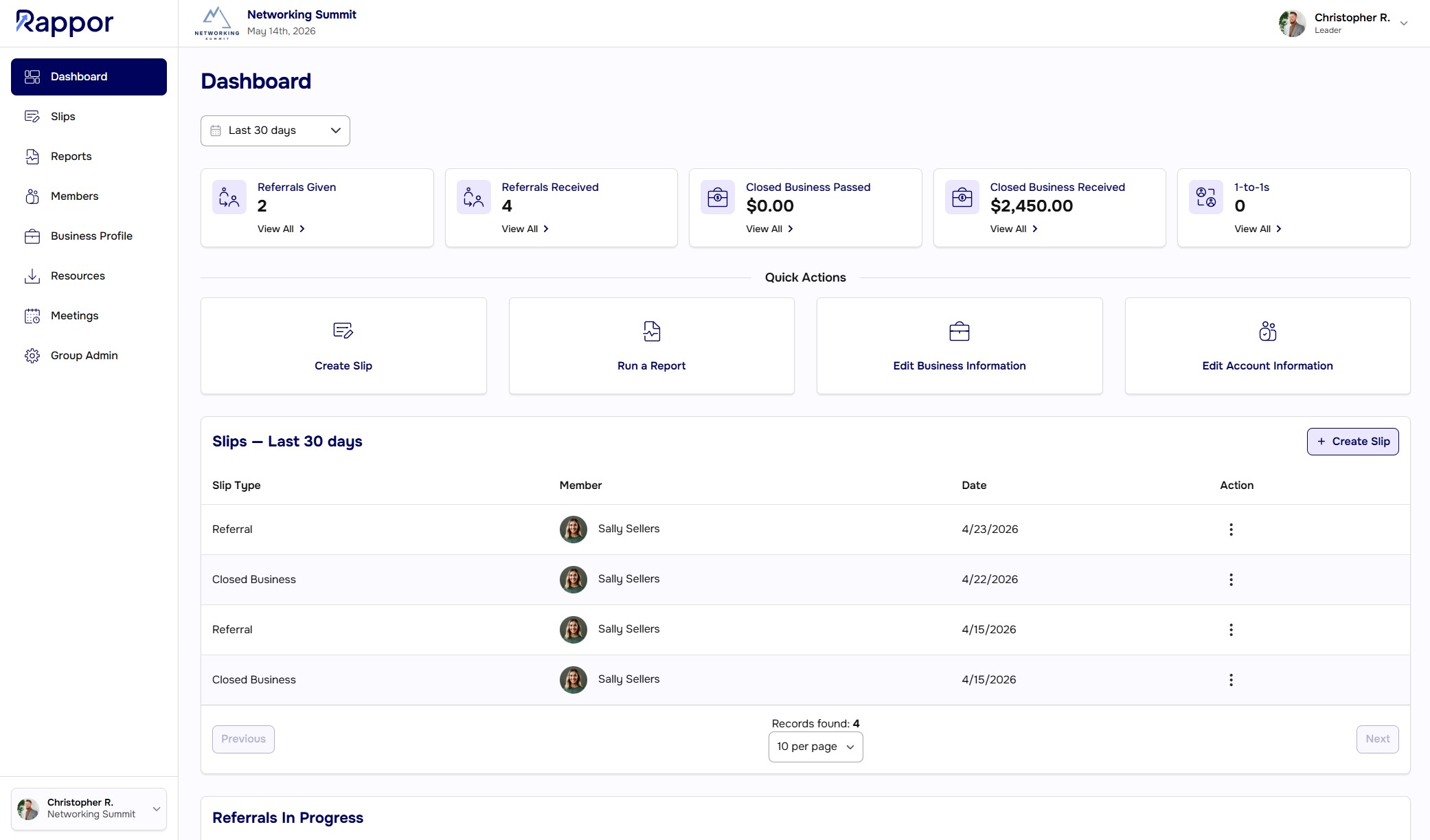Screen dimensions: 1430x840
Task: Click the Slips sidebar icon
Action: 32,117
